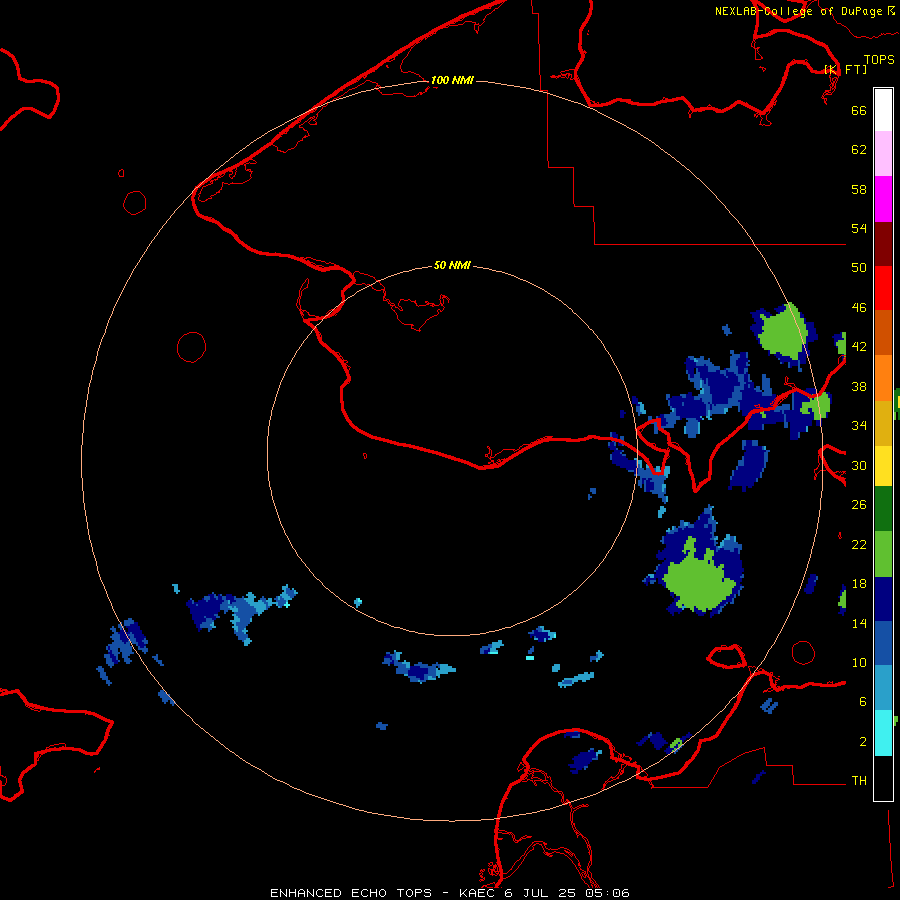Click the dark red 54 kft swatch
This screenshot has height=900, width=900.
pyautogui.click(x=883, y=244)
